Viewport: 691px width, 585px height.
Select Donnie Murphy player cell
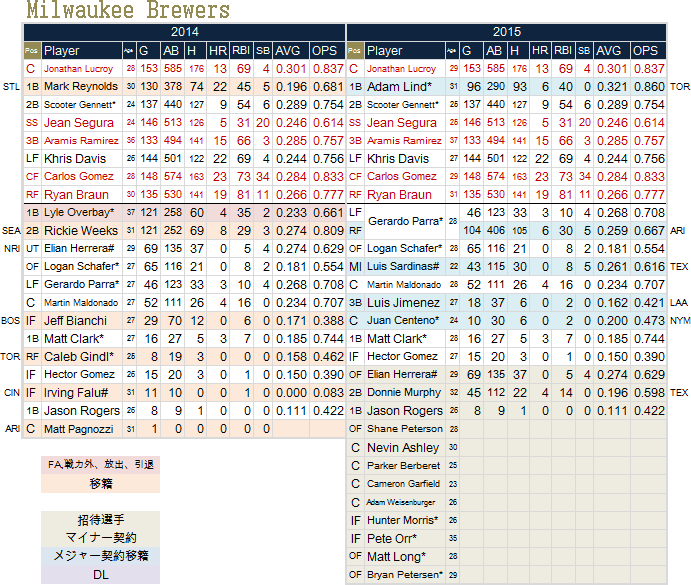404,392
